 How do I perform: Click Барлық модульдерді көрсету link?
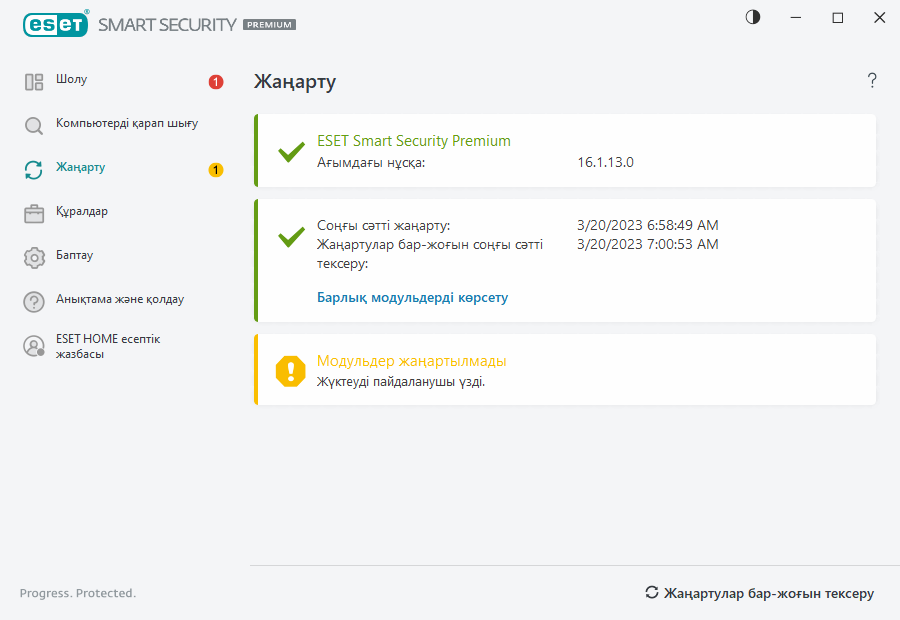(412, 298)
